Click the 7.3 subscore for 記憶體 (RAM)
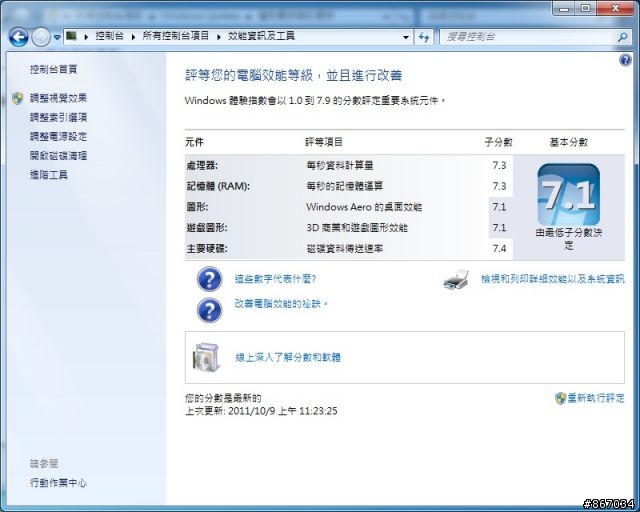Image resolution: width=640 pixels, height=512 pixels. click(499, 186)
